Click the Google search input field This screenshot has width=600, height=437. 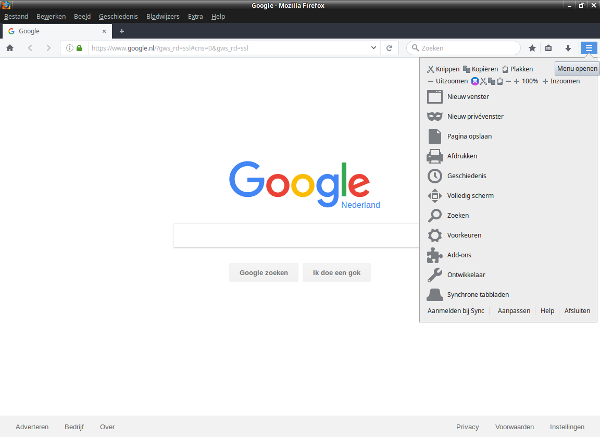pyautogui.click(x=296, y=235)
